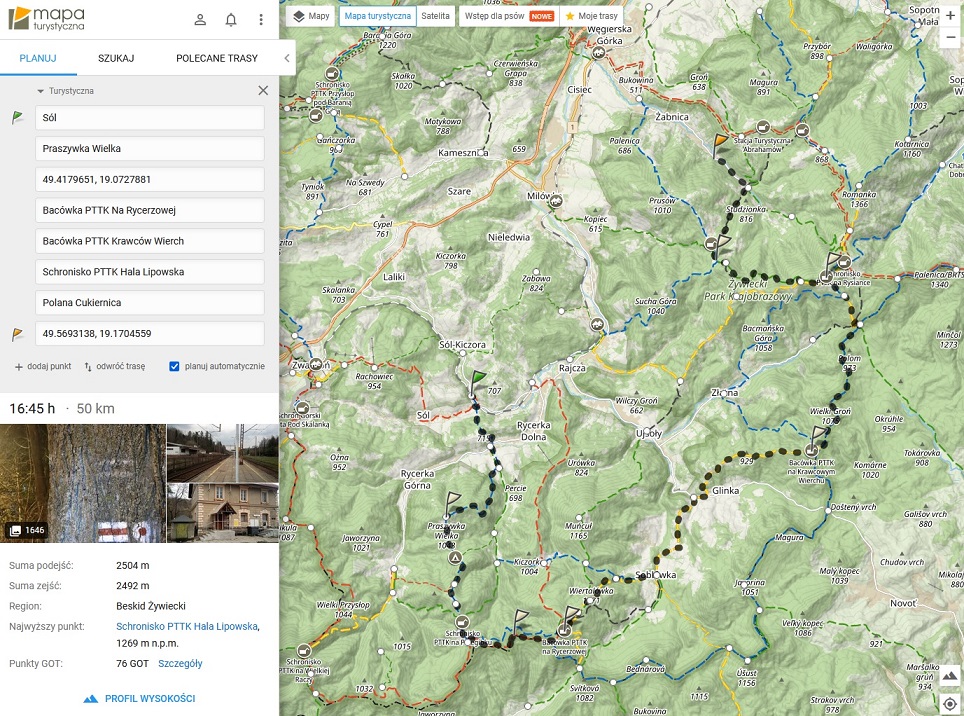
Task: Zoom in the map with plus button
Action: click(950, 14)
